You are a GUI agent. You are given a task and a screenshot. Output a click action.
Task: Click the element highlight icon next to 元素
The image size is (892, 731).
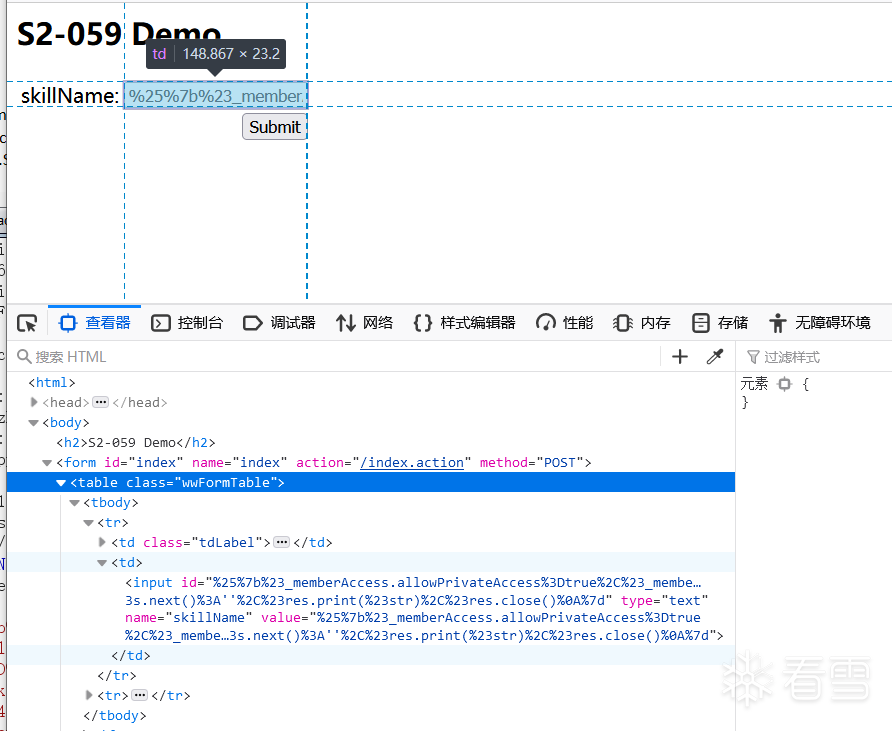(x=784, y=384)
